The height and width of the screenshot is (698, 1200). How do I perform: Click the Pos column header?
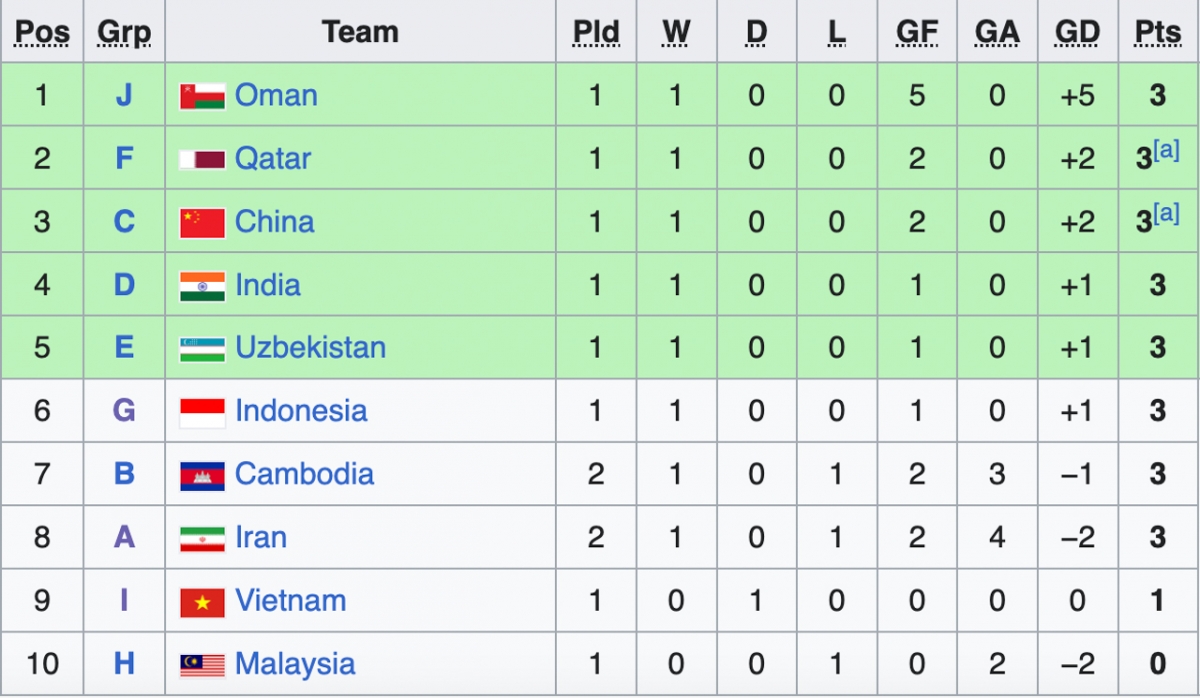coord(43,32)
